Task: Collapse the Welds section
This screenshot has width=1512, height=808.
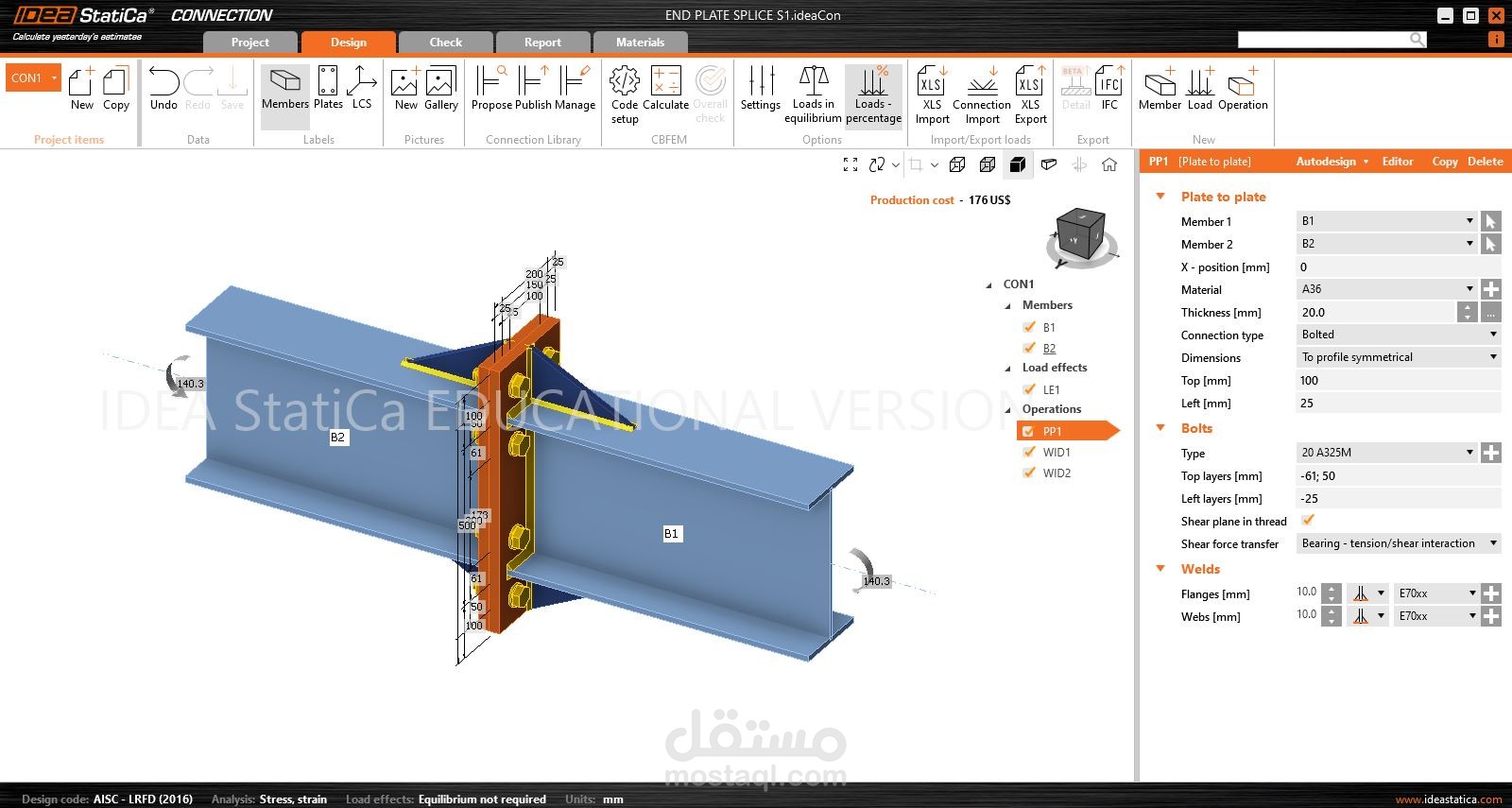Action: coord(1160,569)
